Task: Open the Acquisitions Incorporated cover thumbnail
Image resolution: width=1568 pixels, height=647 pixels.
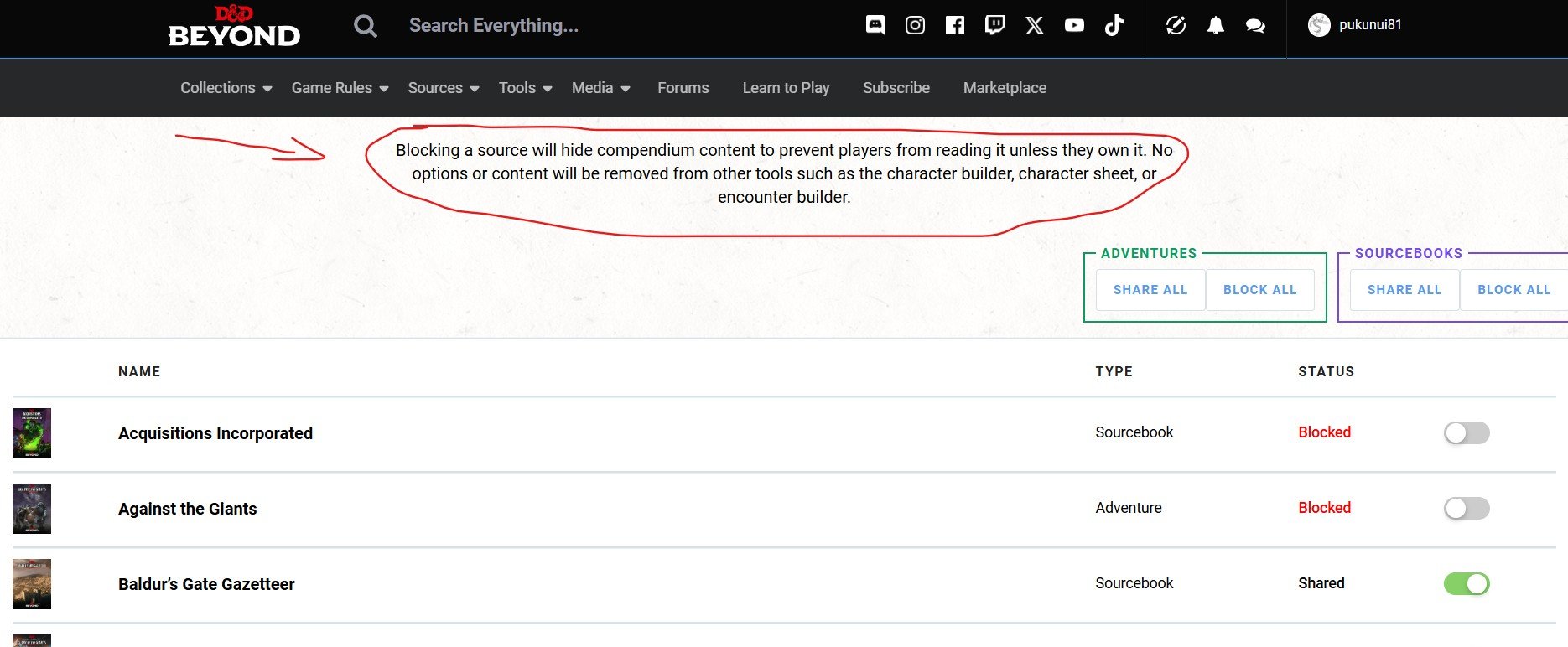Action: [32, 433]
